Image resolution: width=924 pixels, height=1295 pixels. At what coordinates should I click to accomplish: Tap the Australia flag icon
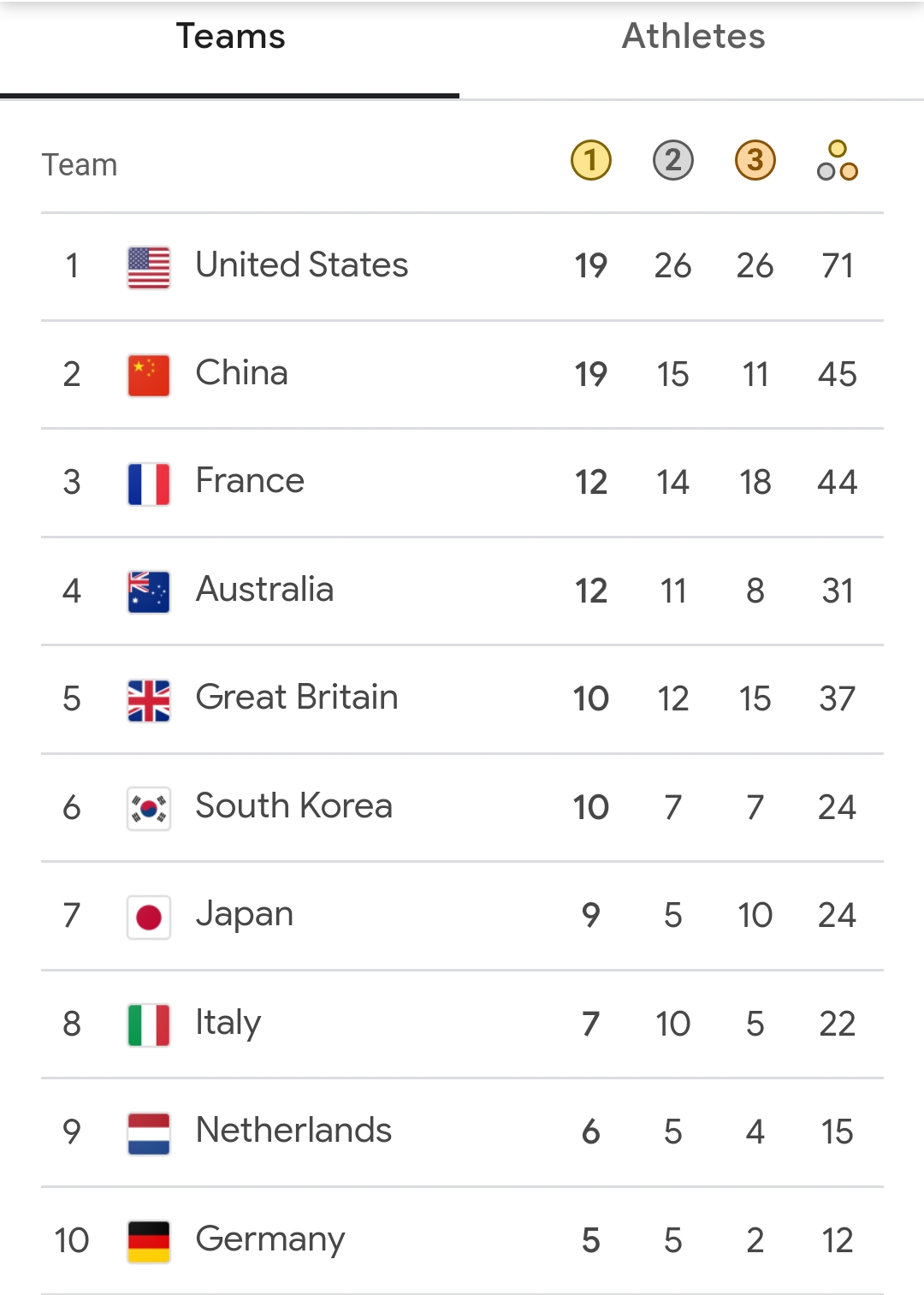pos(149,591)
